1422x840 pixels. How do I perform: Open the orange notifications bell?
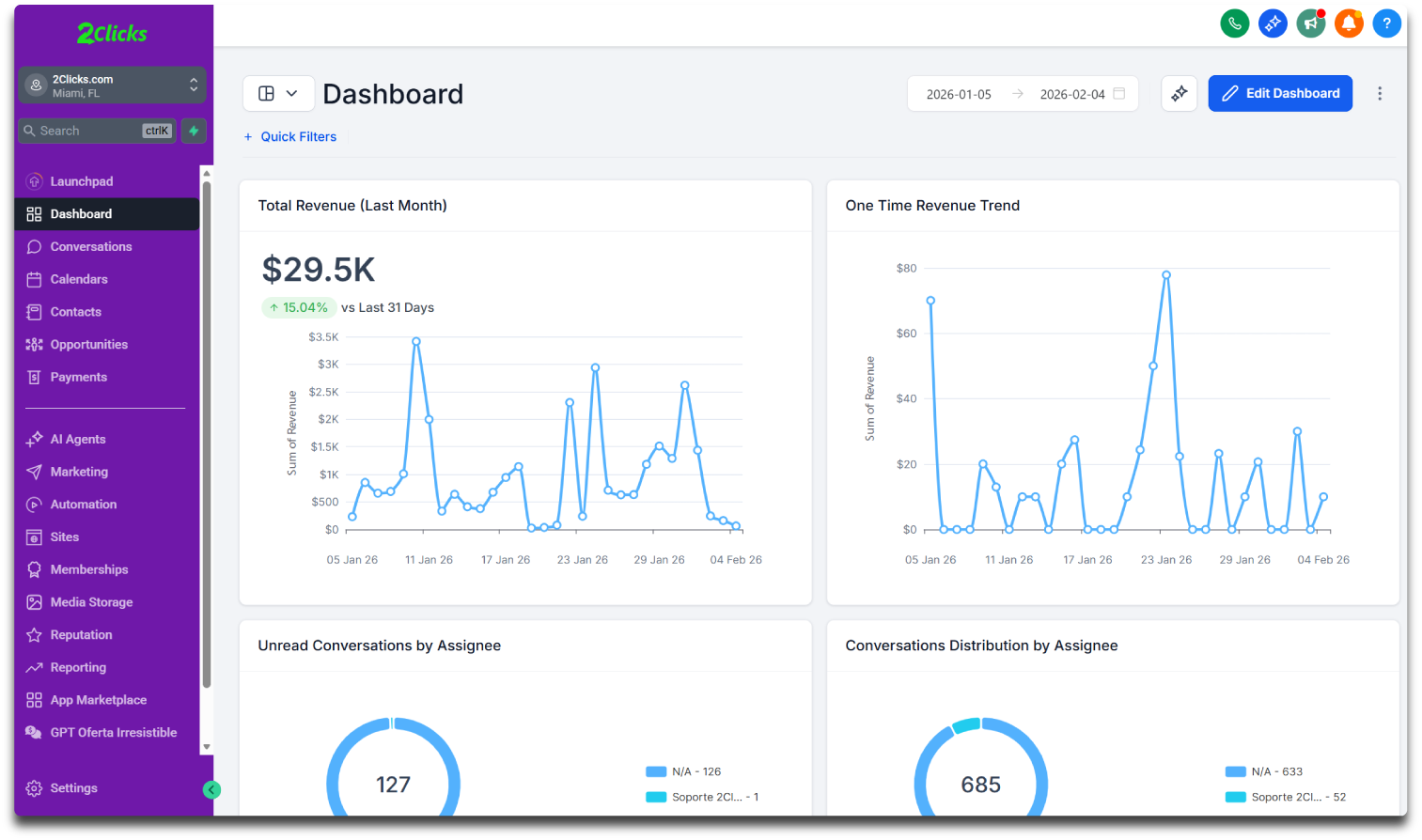coord(1349,23)
